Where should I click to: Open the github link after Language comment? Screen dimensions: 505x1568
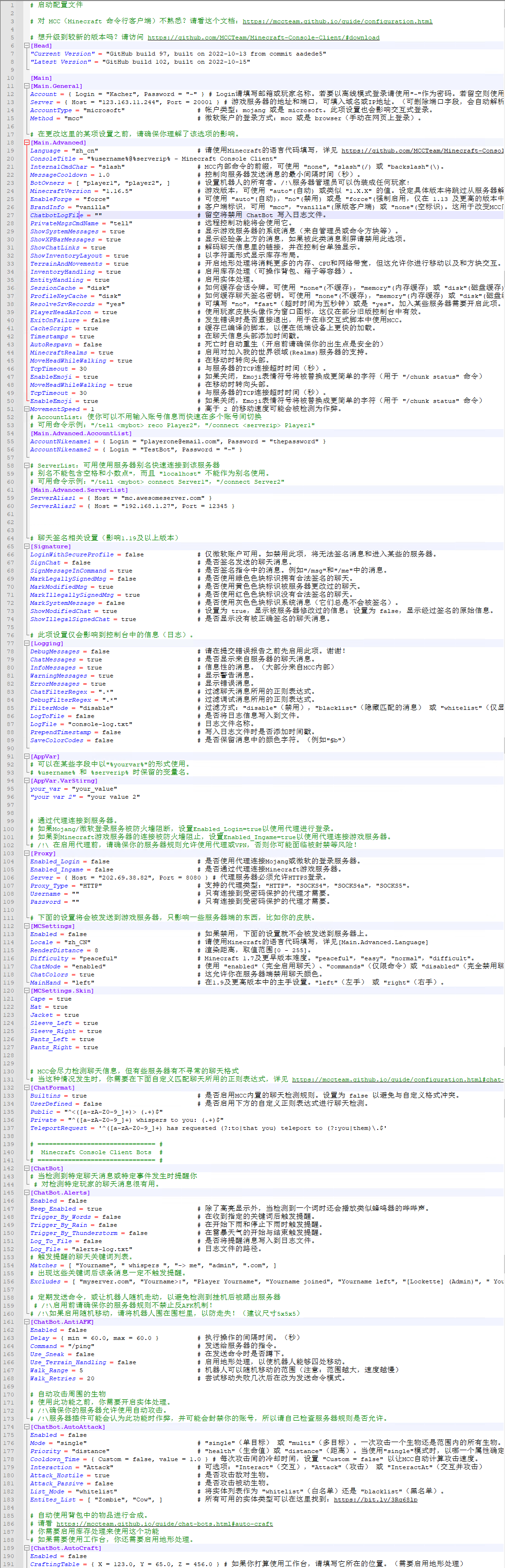pos(422,150)
